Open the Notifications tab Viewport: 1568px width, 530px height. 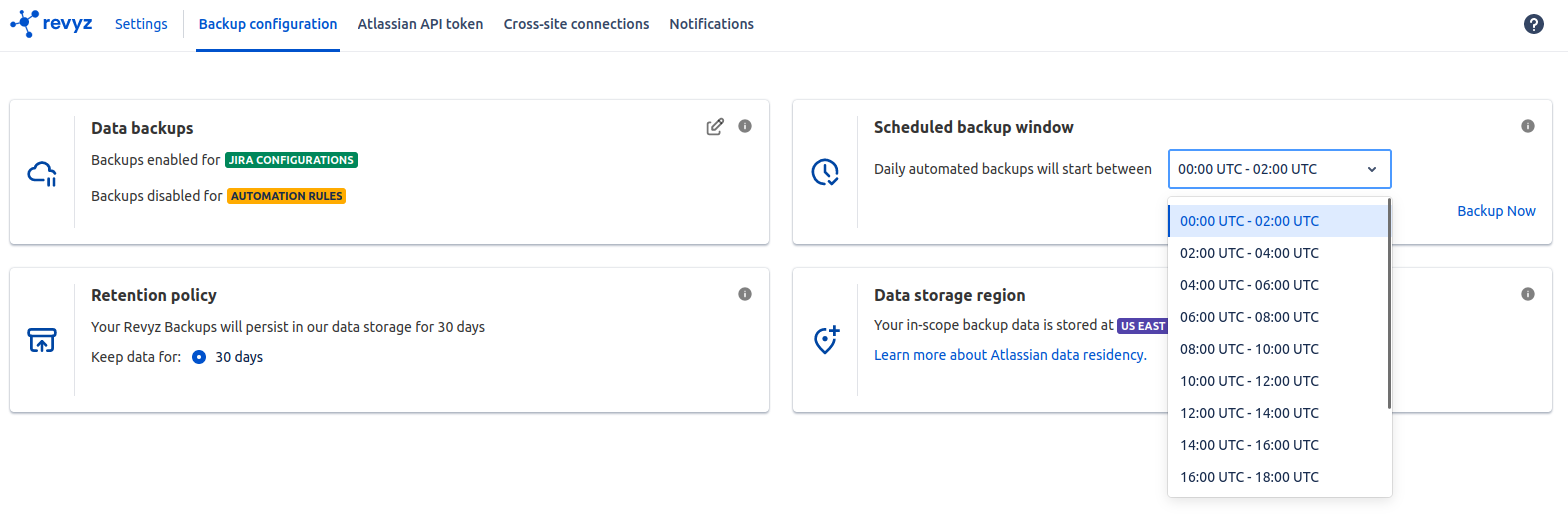711,24
